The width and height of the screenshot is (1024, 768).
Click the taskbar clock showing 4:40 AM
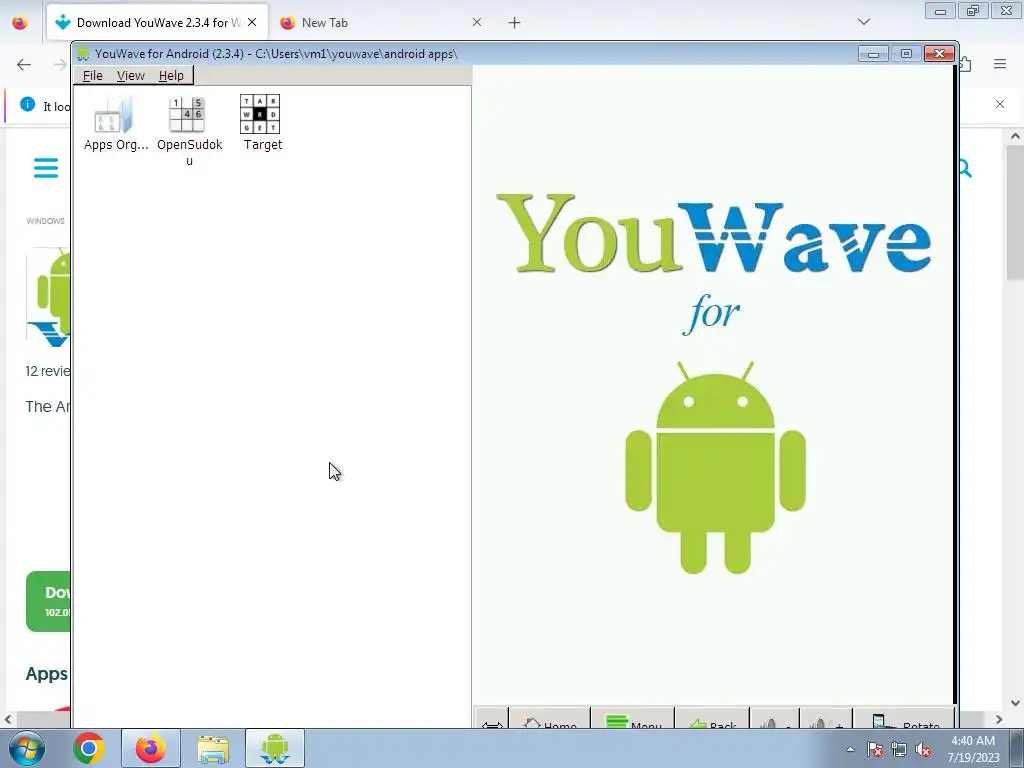973,748
